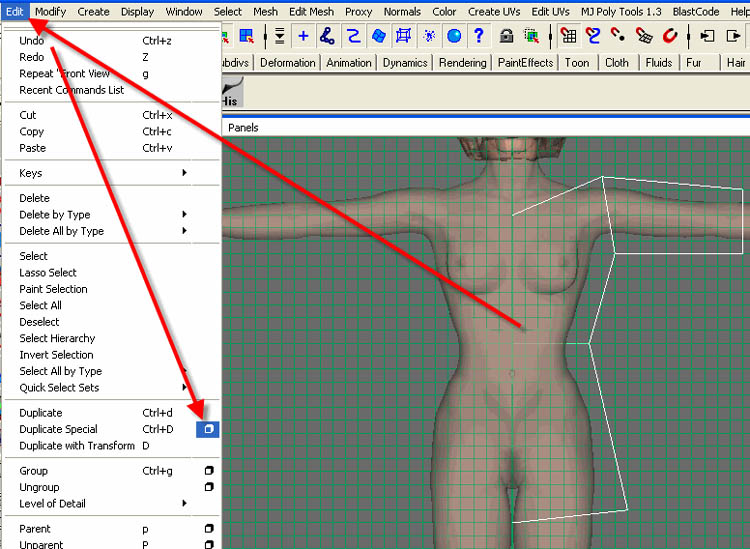
Task: Click the Undo menu entry
Action: click(x=32, y=41)
